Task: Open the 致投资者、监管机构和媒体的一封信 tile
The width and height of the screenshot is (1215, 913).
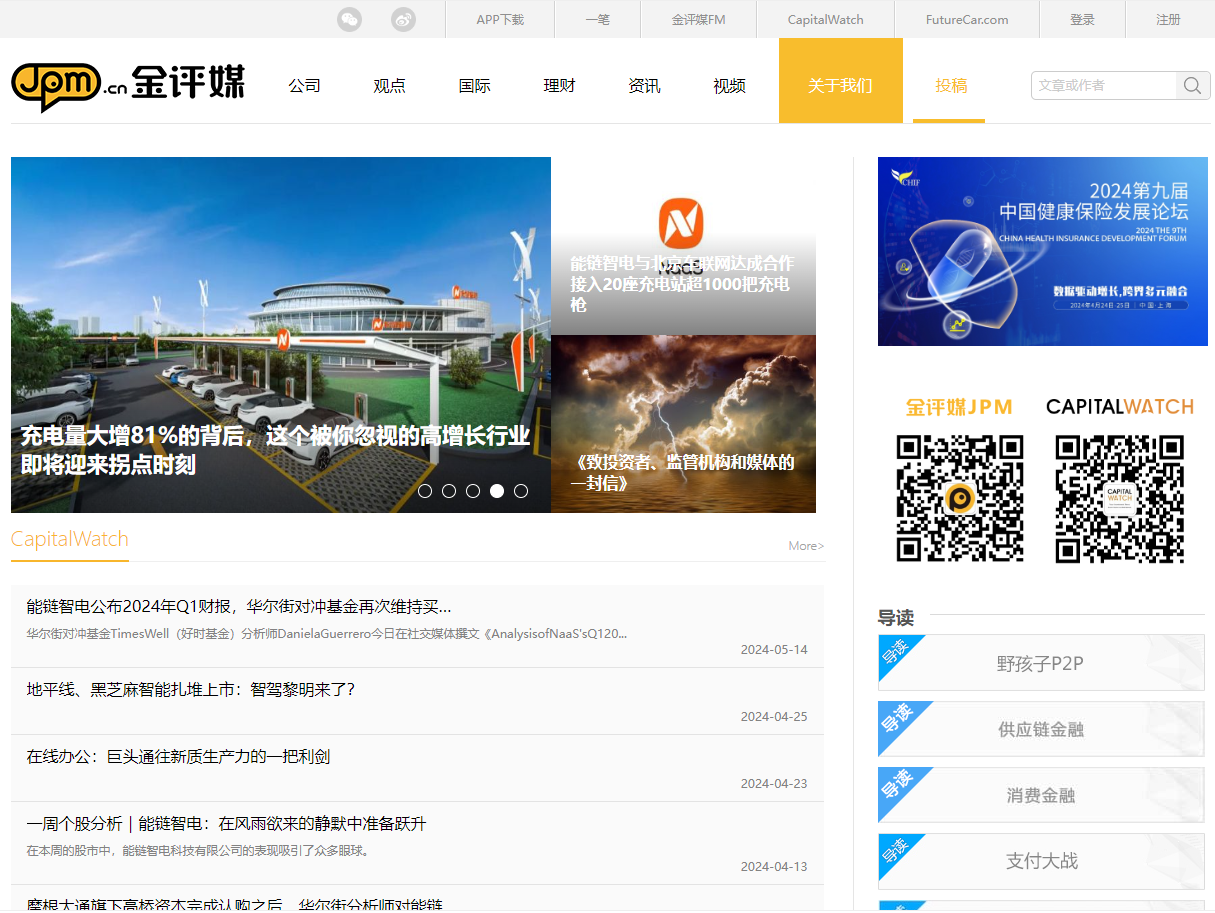Action: (x=683, y=424)
